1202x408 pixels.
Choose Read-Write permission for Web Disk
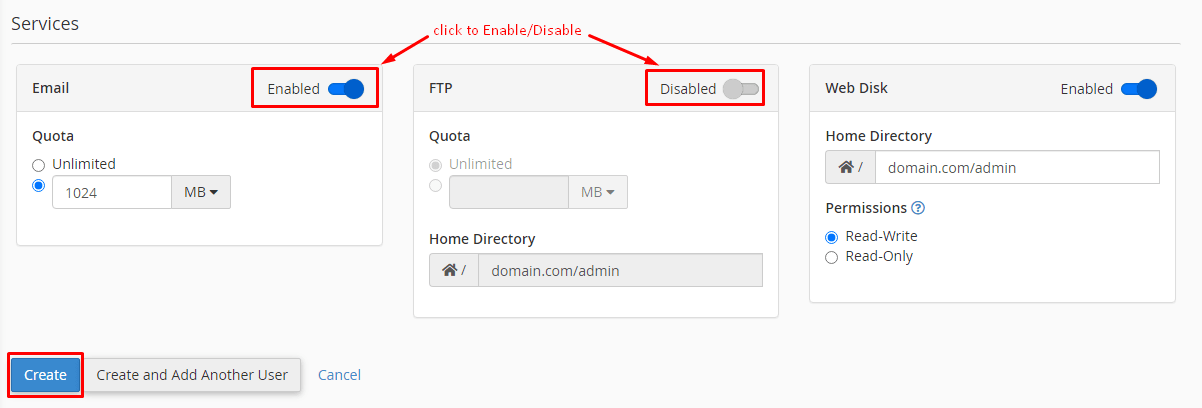click(831, 237)
